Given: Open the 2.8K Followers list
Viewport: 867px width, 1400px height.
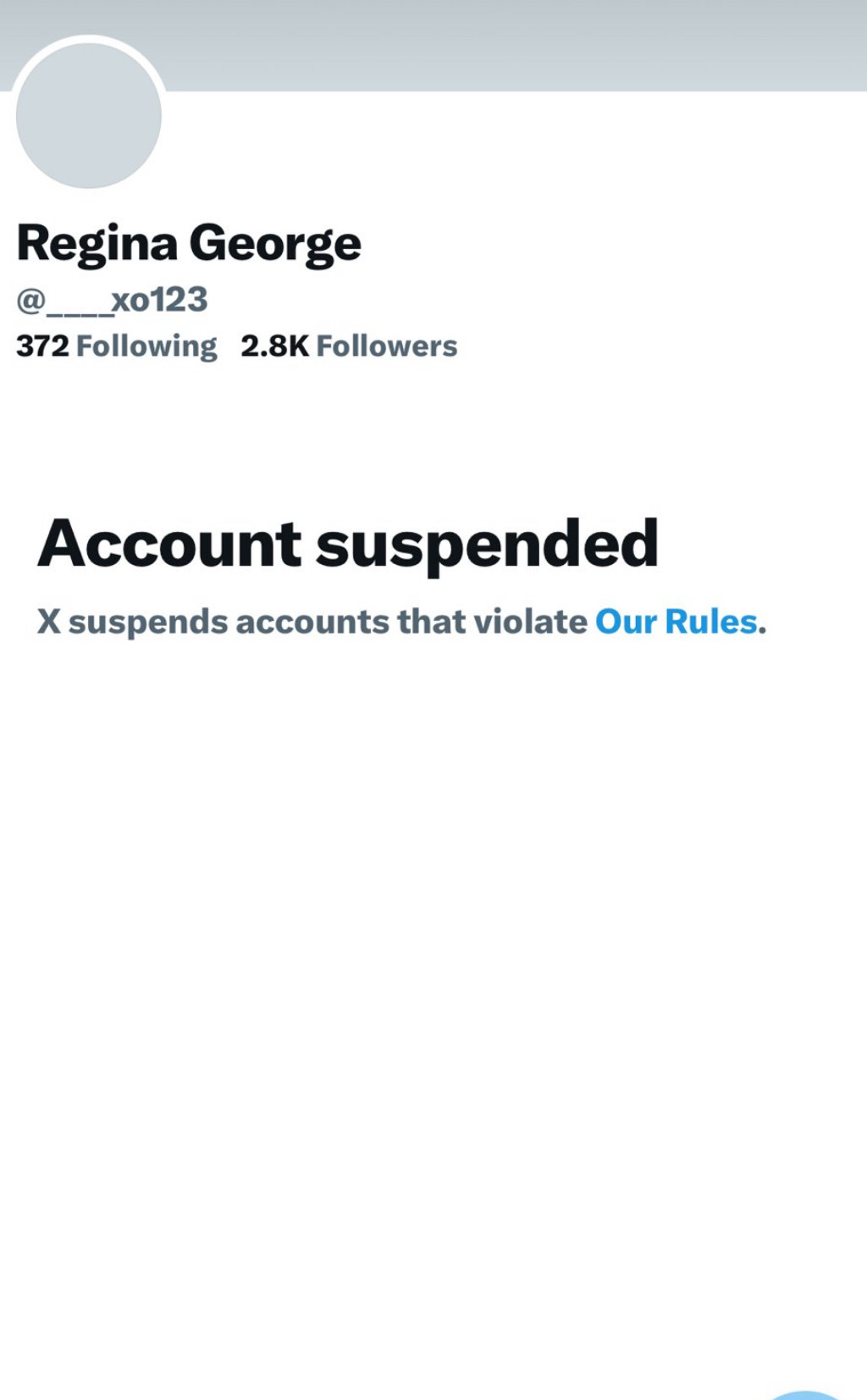Looking at the screenshot, I should point(349,346).
